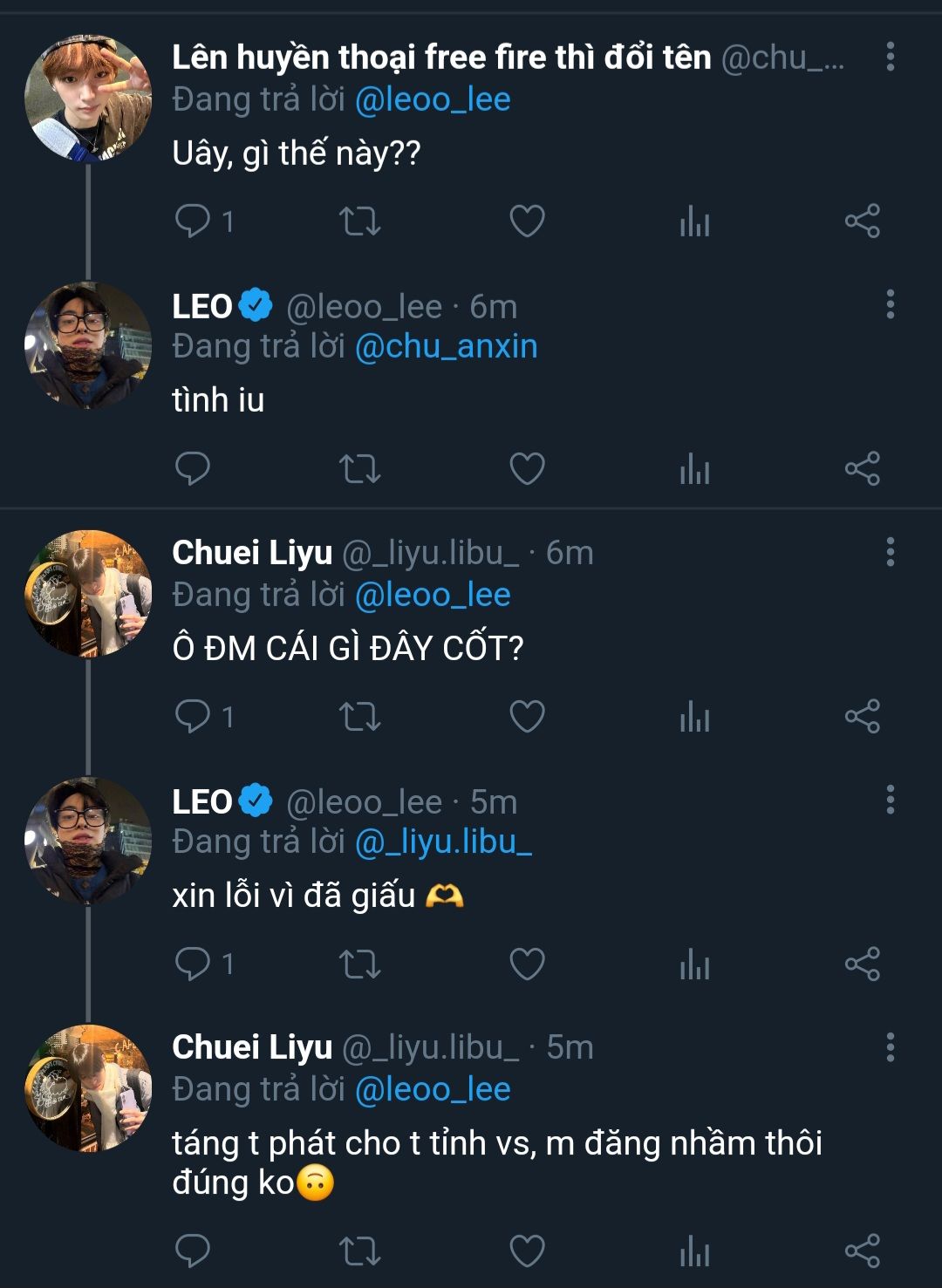Open more options menu on "tình iu" tweet
Screen dimensions: 942x1288
pyautogui.click(x=890, y=304)
